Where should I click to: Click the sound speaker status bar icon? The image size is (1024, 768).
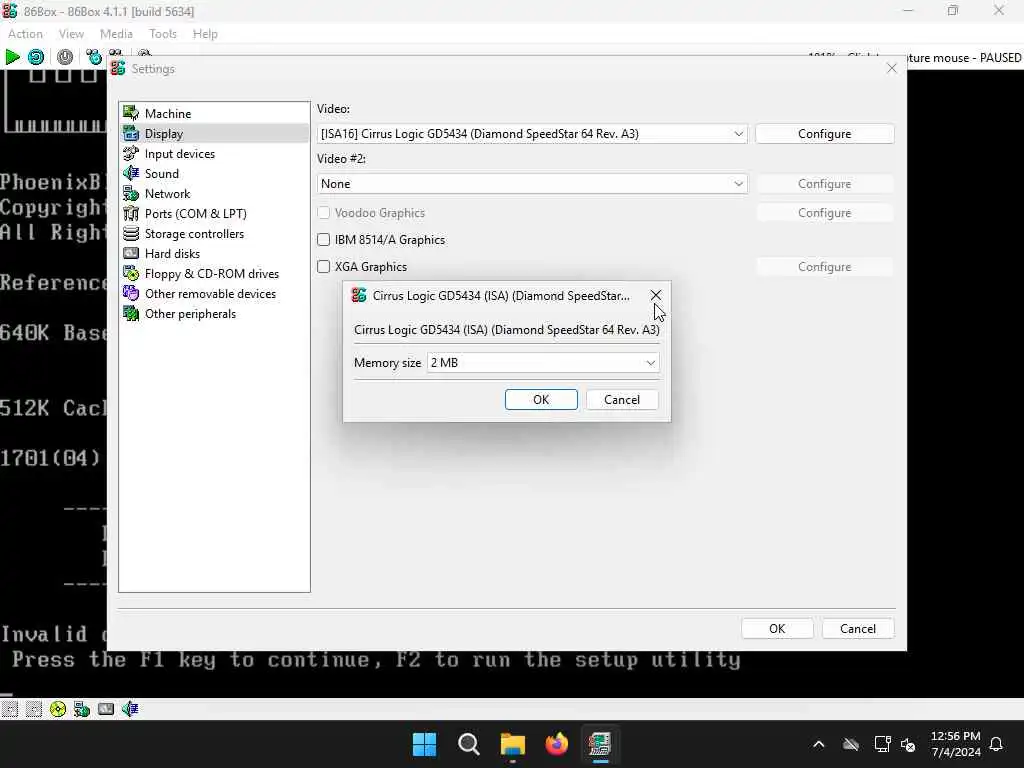(130, 709)
